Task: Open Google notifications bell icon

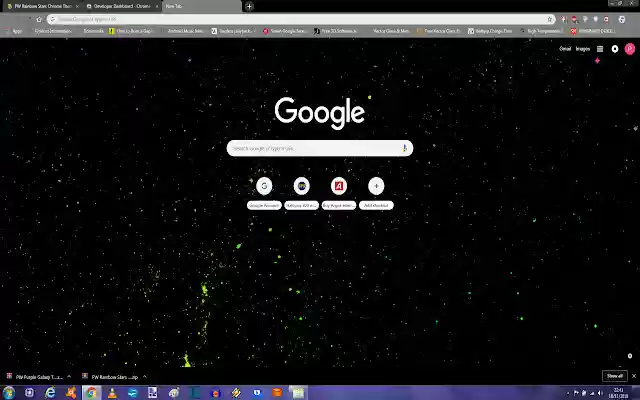Action: click(615, 49)
